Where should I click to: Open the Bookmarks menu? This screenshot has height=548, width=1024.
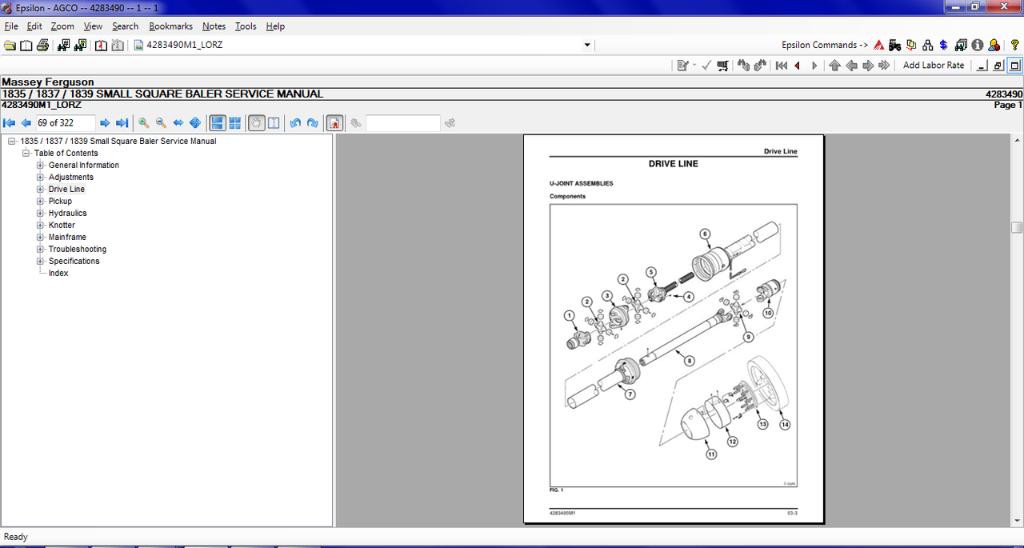tap(170, 26)
